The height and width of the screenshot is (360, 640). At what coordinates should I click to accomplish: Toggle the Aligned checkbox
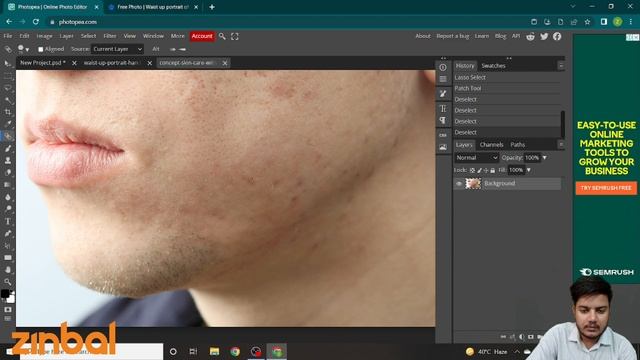pos(40,49)
